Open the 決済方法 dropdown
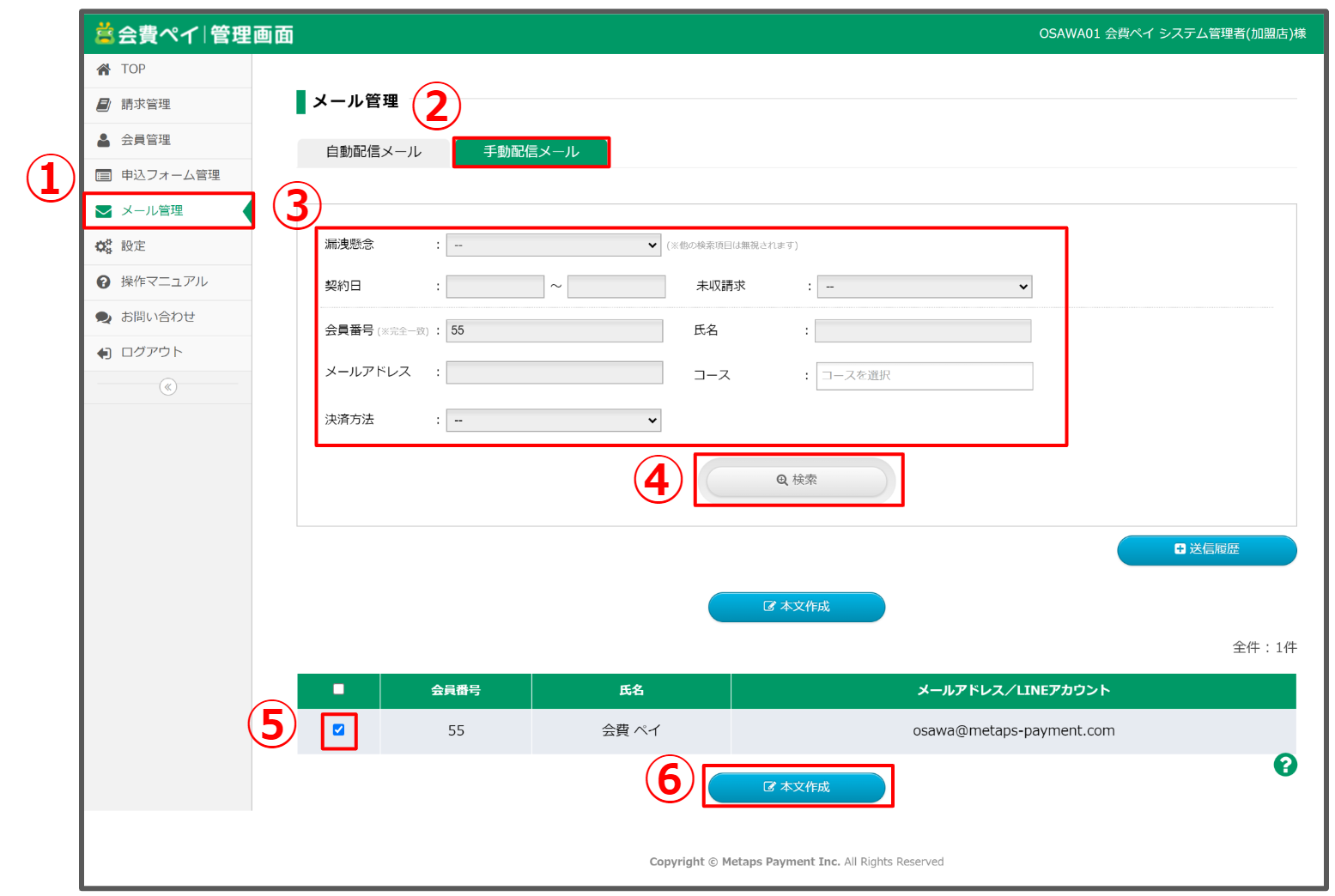The height and width of the screenshot is (896, 1335). pyautogui.click(x=553, y=421)
